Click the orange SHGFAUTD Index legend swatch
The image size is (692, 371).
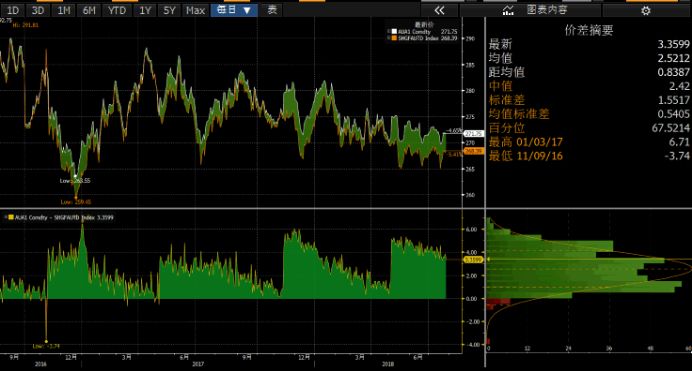pyautogui.click(x=394, y=38)
